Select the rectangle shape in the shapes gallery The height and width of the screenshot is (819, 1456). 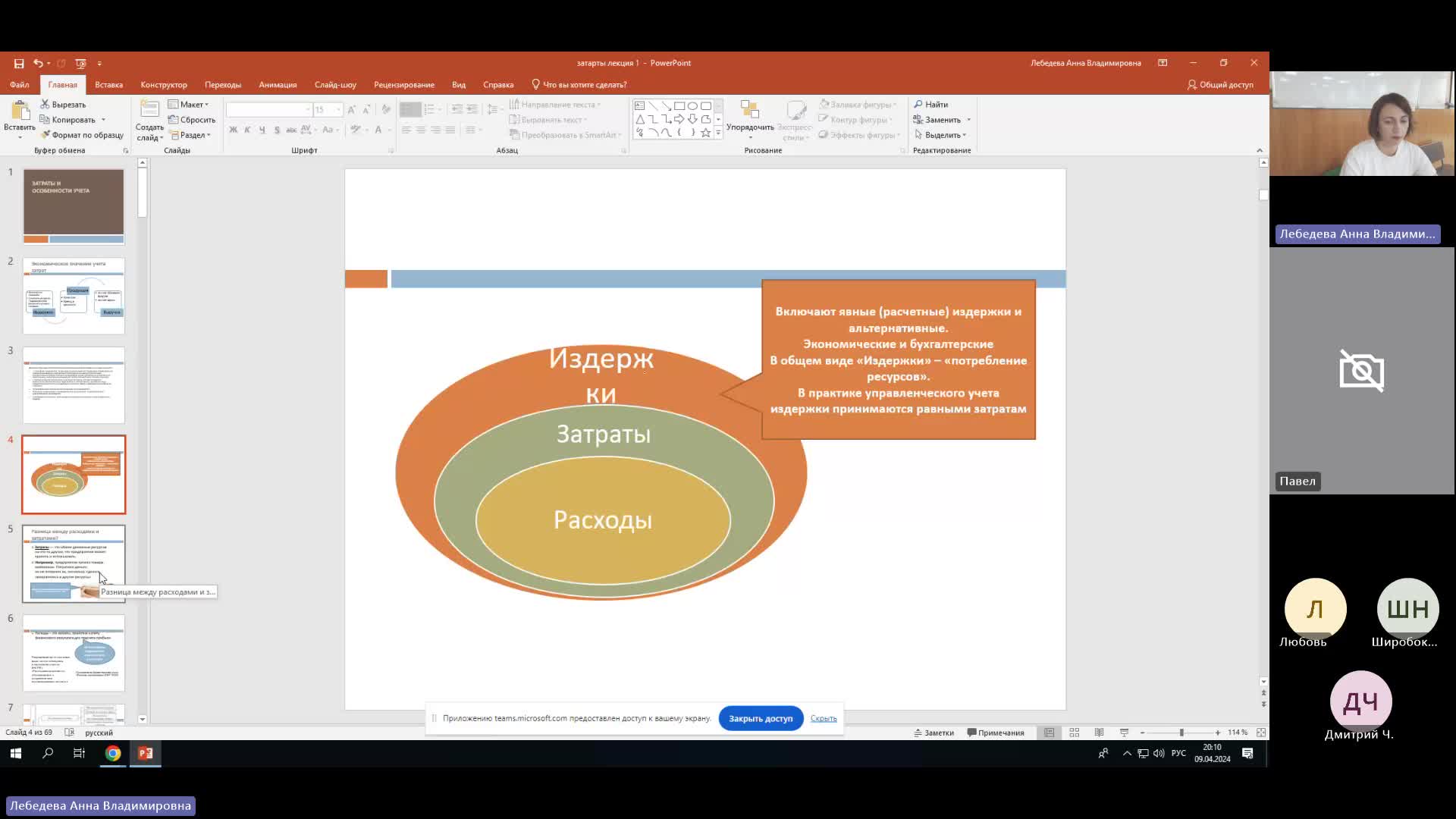tap(679, 106)
